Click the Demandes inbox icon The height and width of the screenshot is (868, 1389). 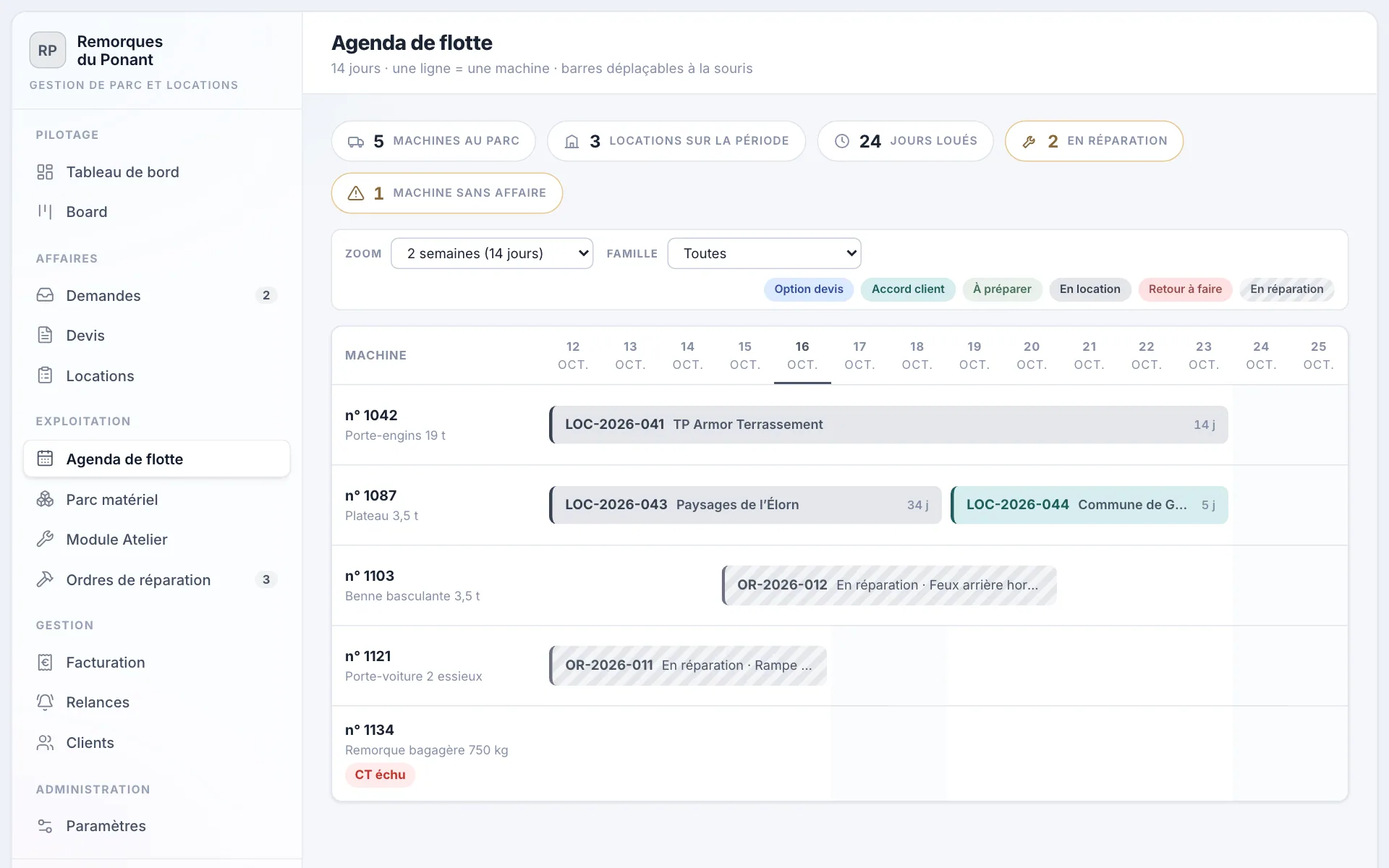[x=45, y=295]
